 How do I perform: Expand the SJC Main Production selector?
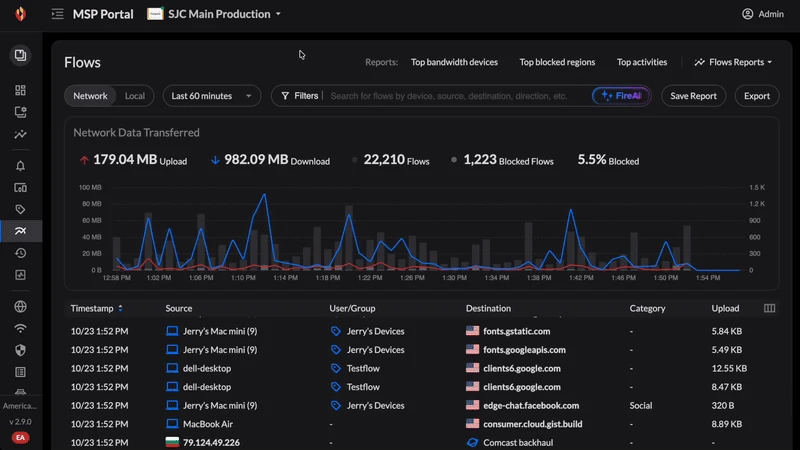[x=214, y=14]
